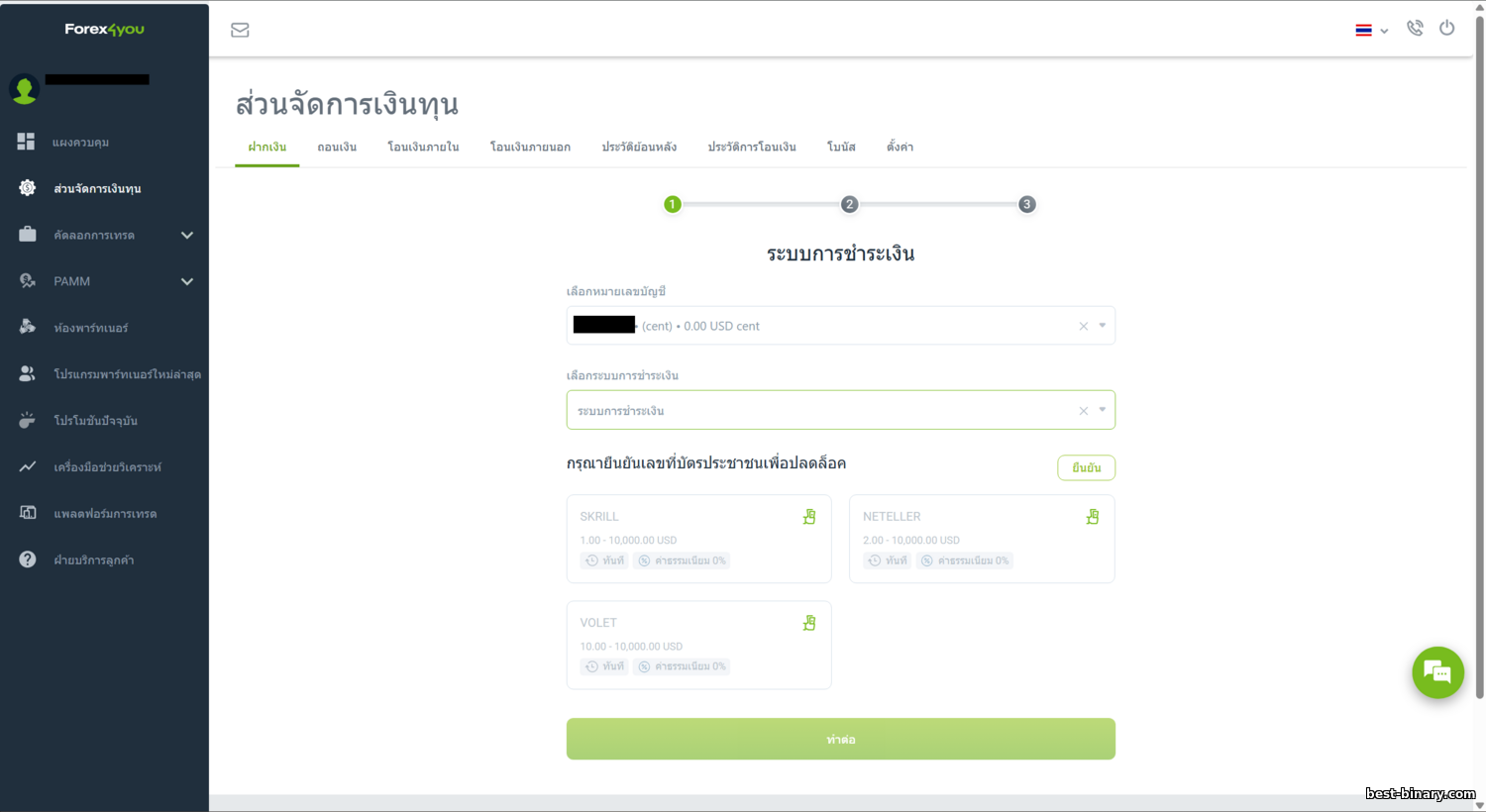This screenshot has width=1486, height=812.
Task: Click the lock icon on NETELLER card
Action: point(1092,517)
